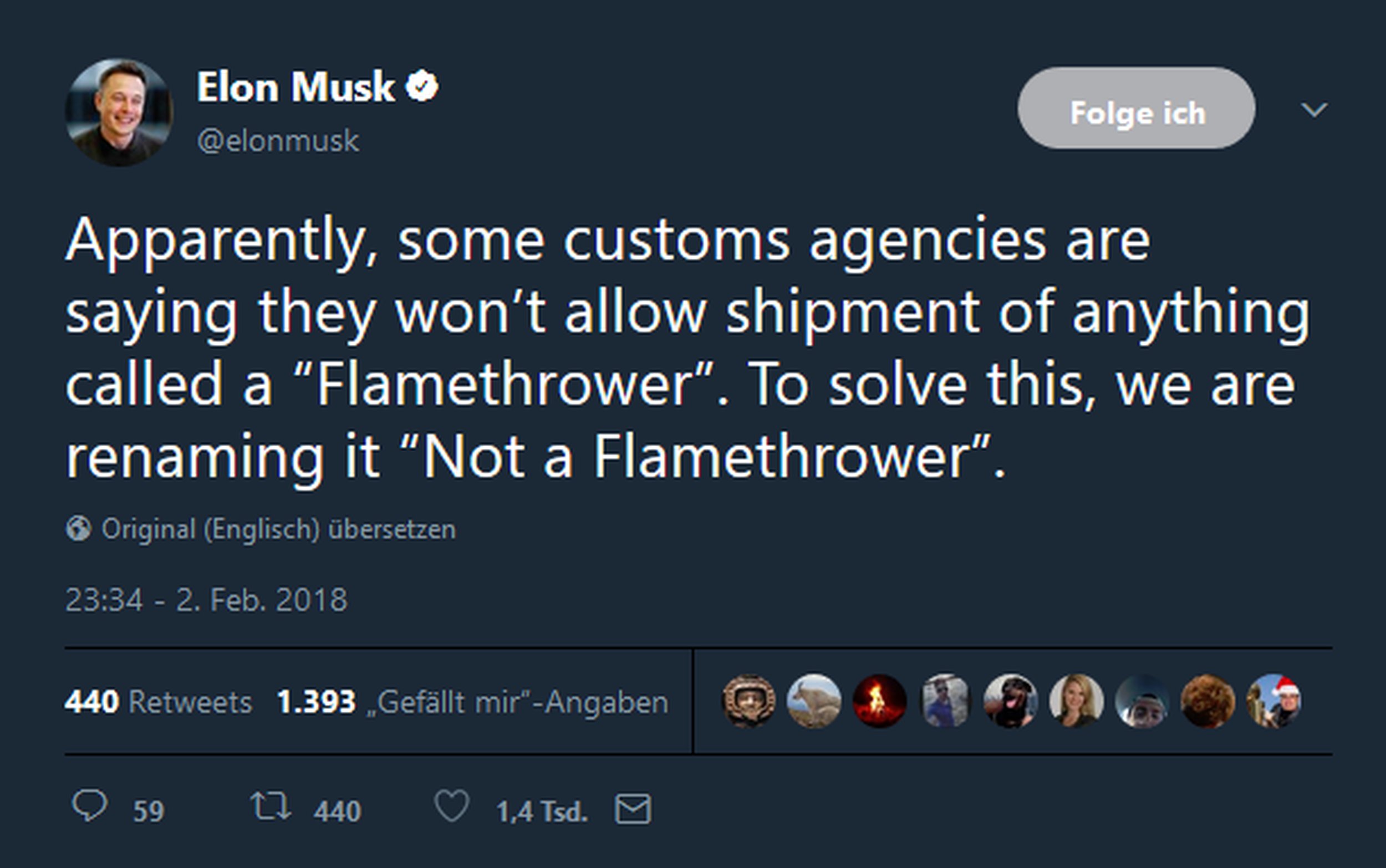
Task: Open the Elon Musk display name
Action: [295, 87]
